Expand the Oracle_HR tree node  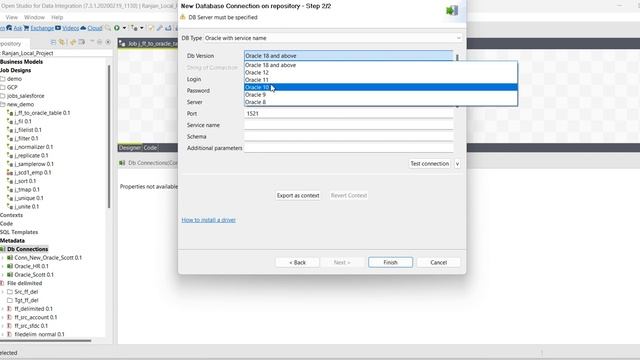[x=3, y=266]
